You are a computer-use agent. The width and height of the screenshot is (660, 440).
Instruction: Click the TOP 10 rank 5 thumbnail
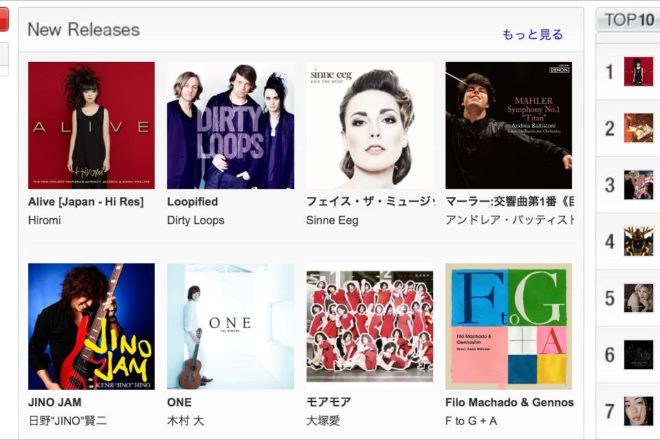coord(638,298)
